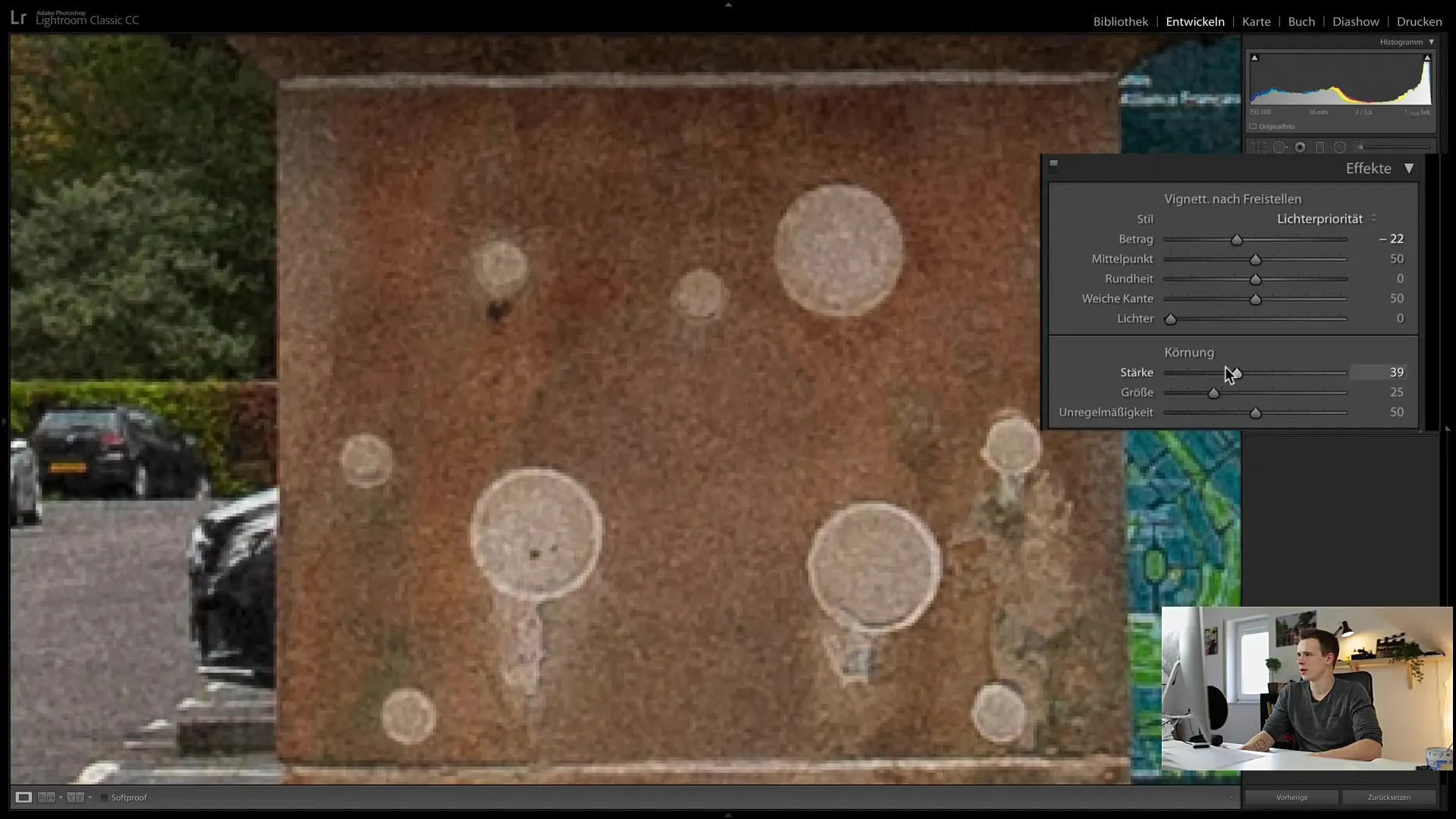
Task: Click the Unregelmäßigkeit slider handle
Action: click(1256, 413)
